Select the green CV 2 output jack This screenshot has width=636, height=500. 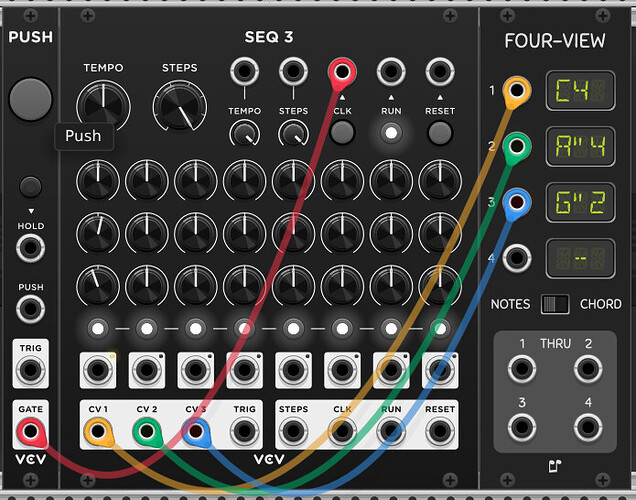click(x=146, y=431)
